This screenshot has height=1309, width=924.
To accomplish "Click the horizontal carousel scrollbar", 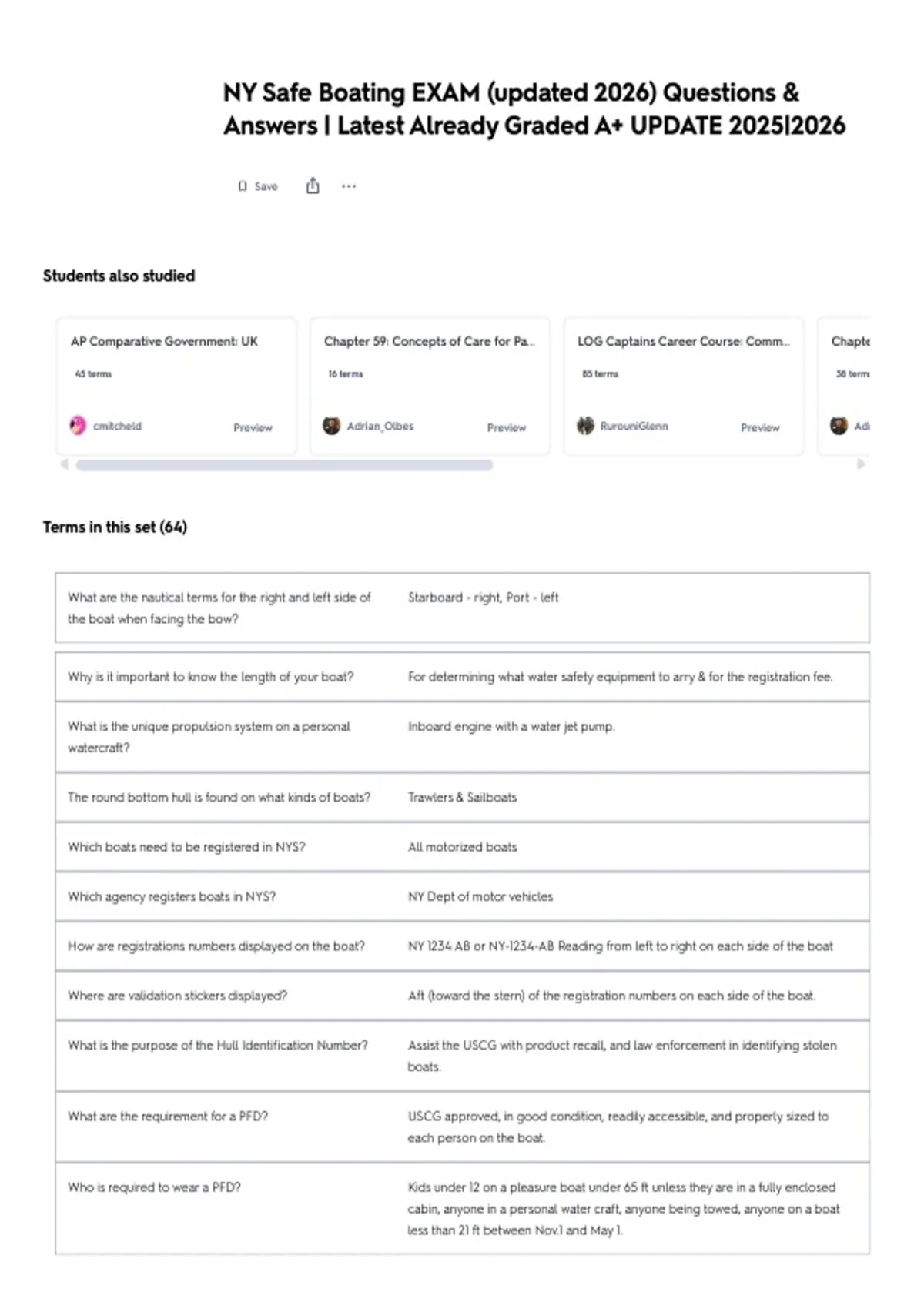I will [284, 465].
